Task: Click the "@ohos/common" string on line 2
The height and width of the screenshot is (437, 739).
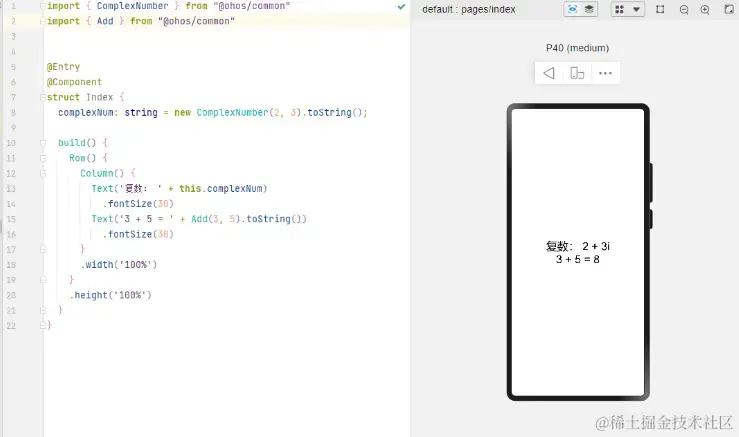Action: coord(197,21)
